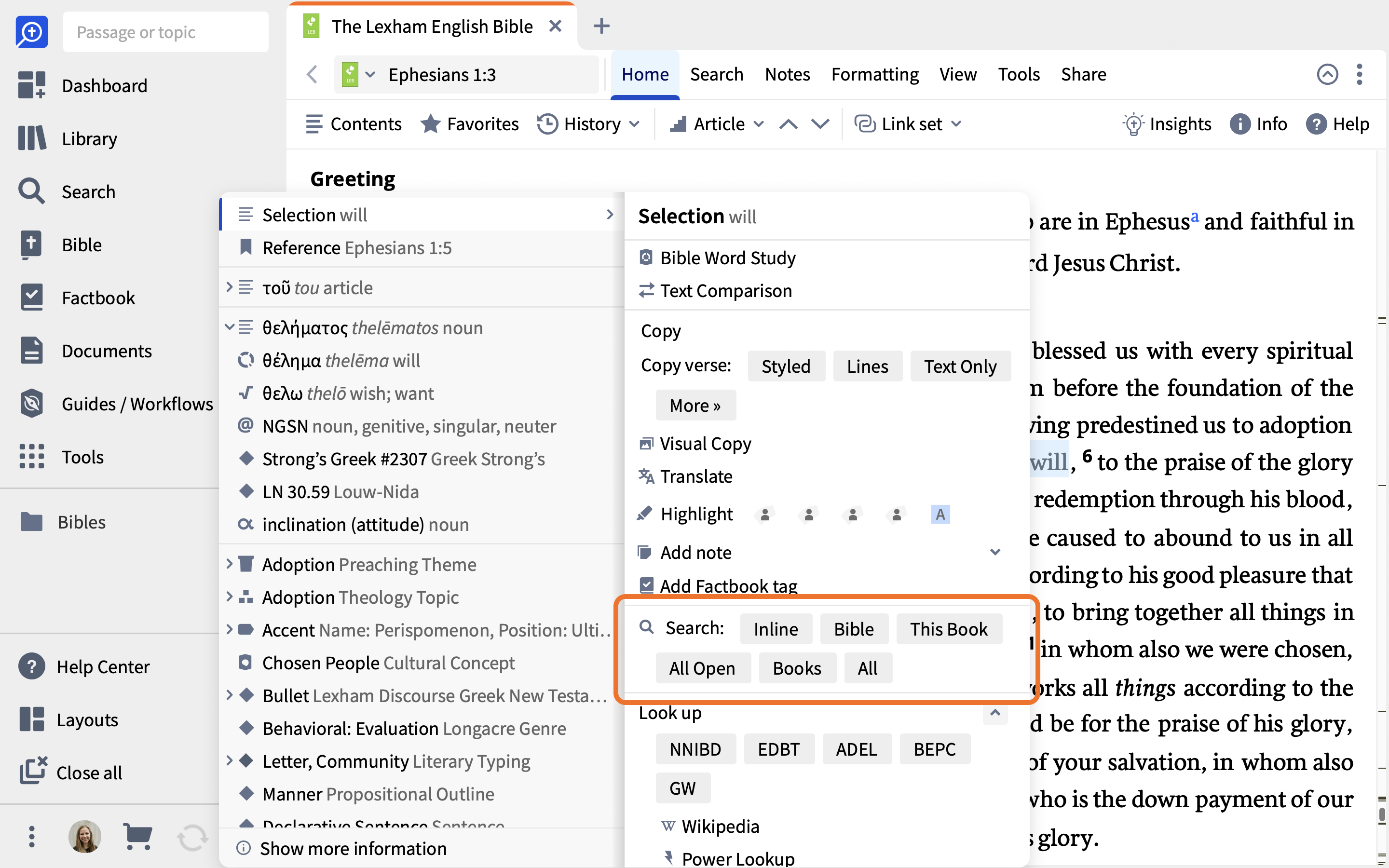The height and width of the screenshot is (868, 1389).
Task: Switch to the View tab
Action: [958, 74]
